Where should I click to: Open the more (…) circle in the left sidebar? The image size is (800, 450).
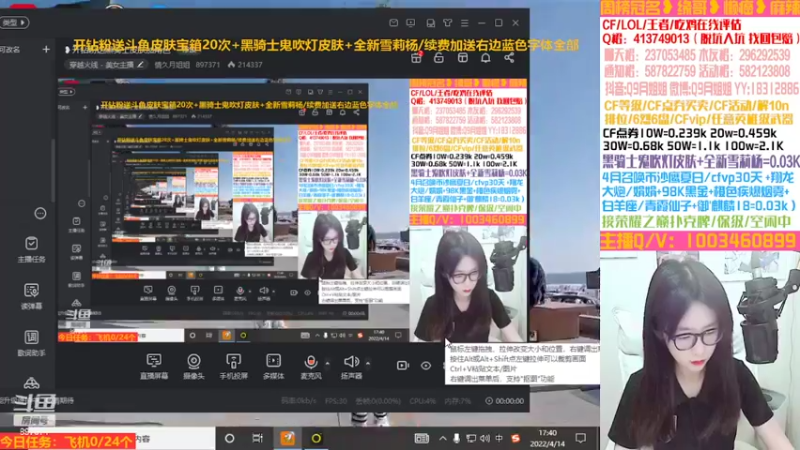pyautogui.click(x=40, y=213)
